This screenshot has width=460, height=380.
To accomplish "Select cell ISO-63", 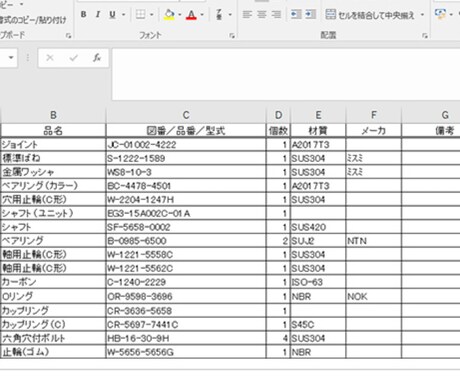I will click(x=318, y=282).
